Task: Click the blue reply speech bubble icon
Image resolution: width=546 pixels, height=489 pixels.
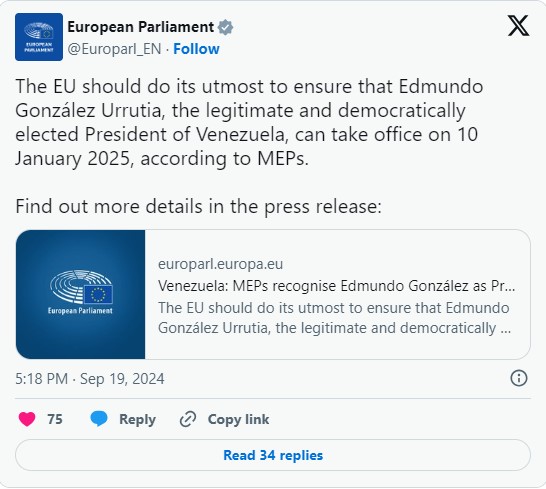Action: coord(99,419)
